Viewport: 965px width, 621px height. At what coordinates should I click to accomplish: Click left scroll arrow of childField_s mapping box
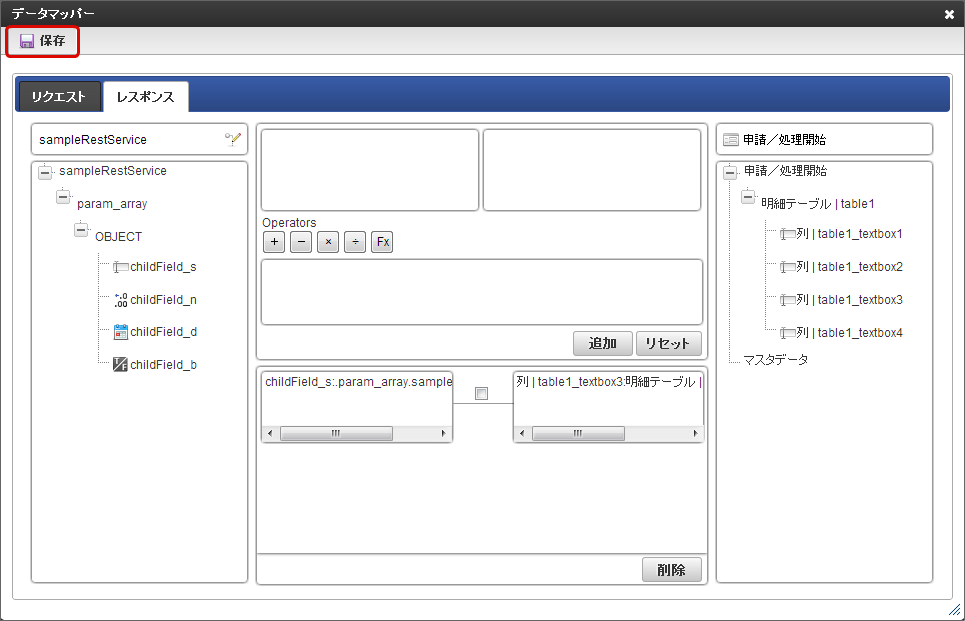270,433
